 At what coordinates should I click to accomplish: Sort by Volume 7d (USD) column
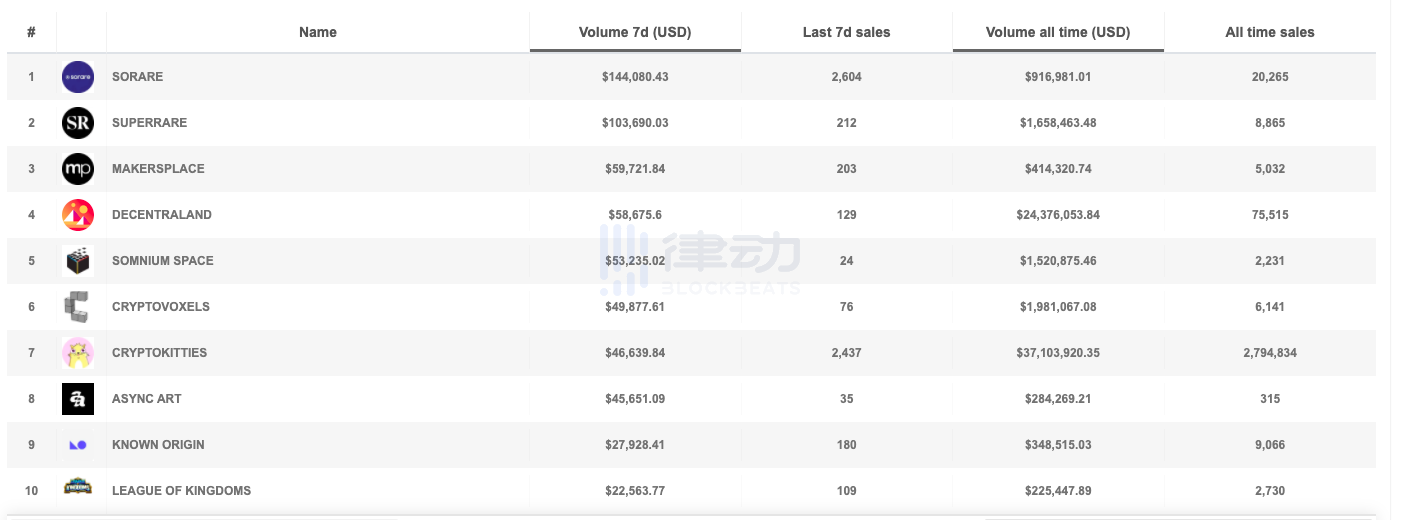click(635, 32)
